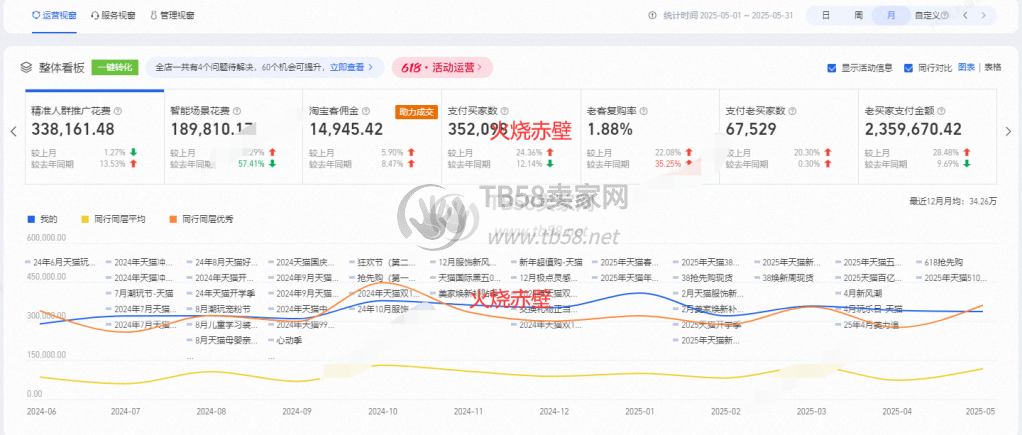Open the 立即查看 link
1022x435 pixels.
(351, 67)
